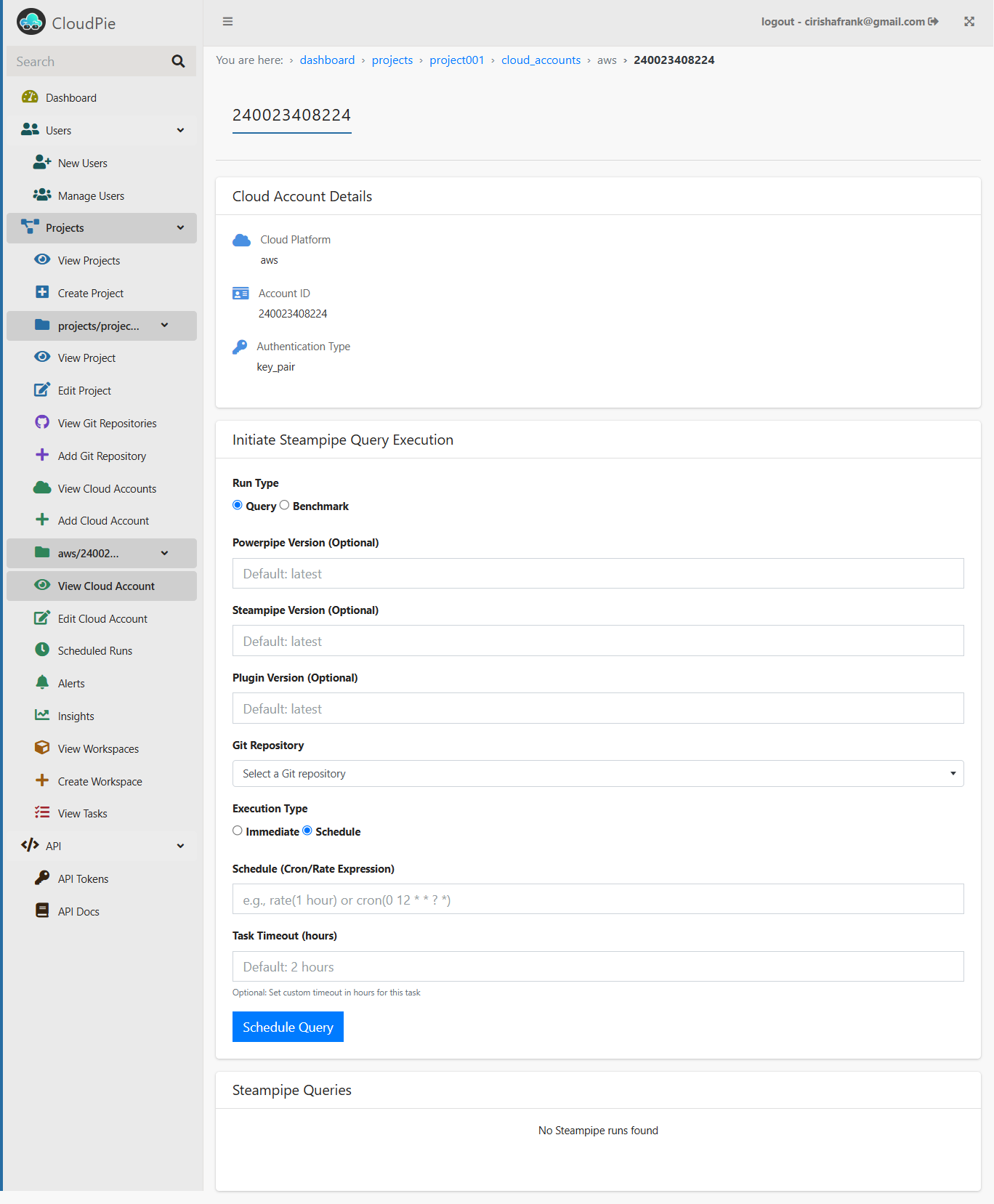Screen dimensions: 994x1204
Task: Select the Benchmark run type radio
Action: click(284, 505)
